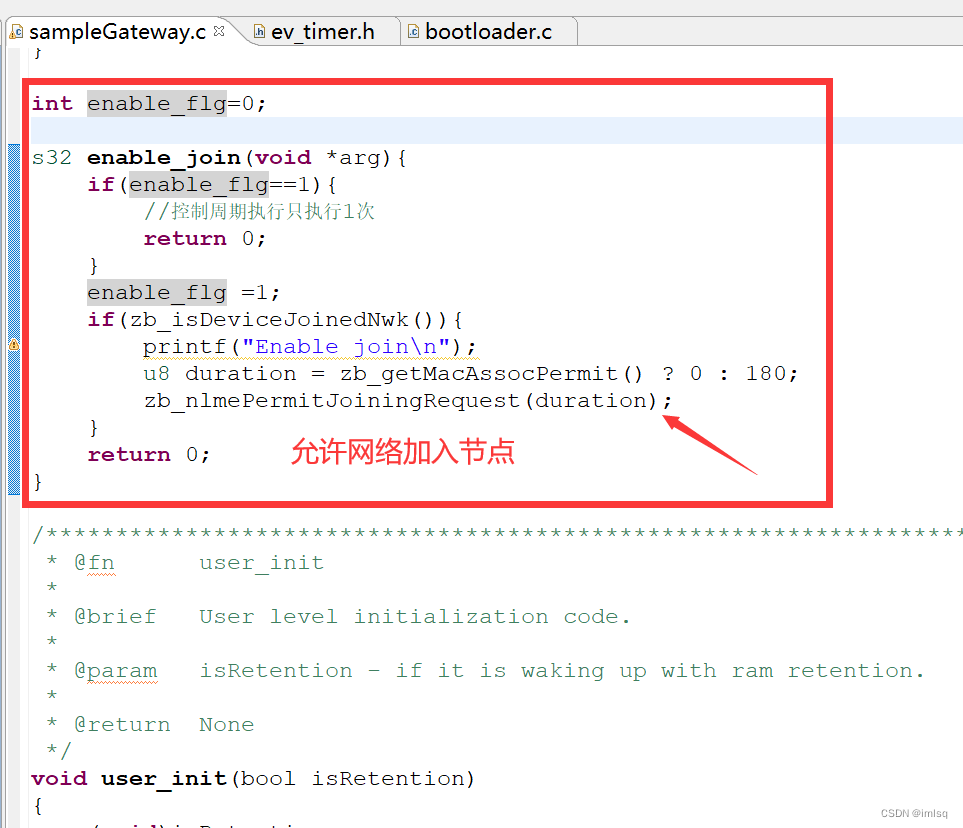Viewport: 963px width, 828px height.
Task: Click 'if(enable_flg==1){' condition line
Action: pyautogui.click(x=211, y=185)
